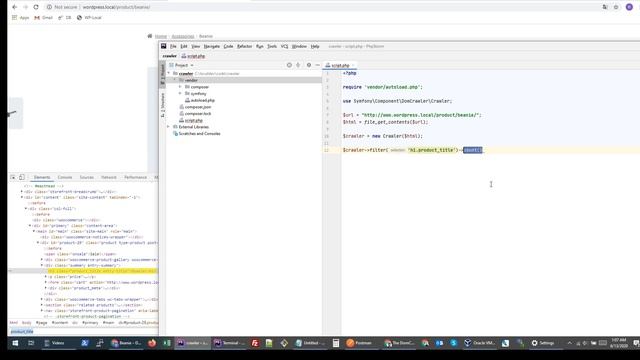
Task: Click the Accessories breadcrumb link
Action: [x=182, y=36]
